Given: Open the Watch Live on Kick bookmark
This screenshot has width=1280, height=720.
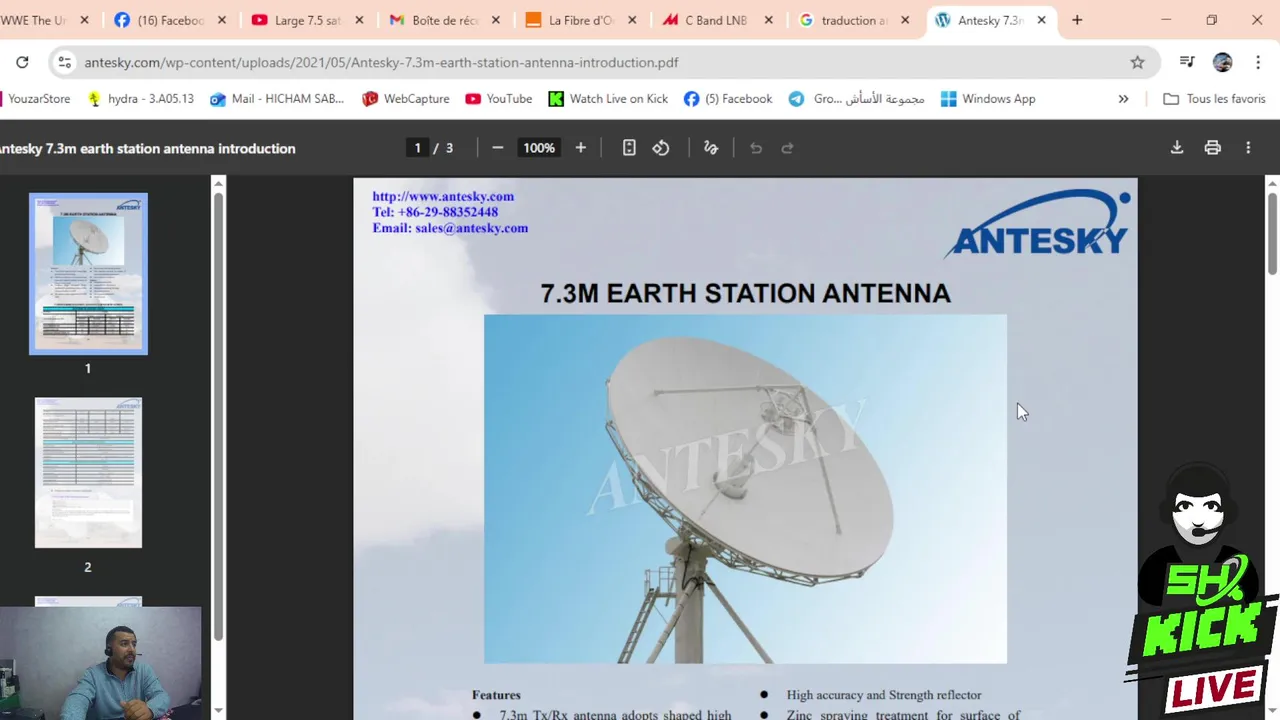Looking at the screenshot, I should 608,99.
